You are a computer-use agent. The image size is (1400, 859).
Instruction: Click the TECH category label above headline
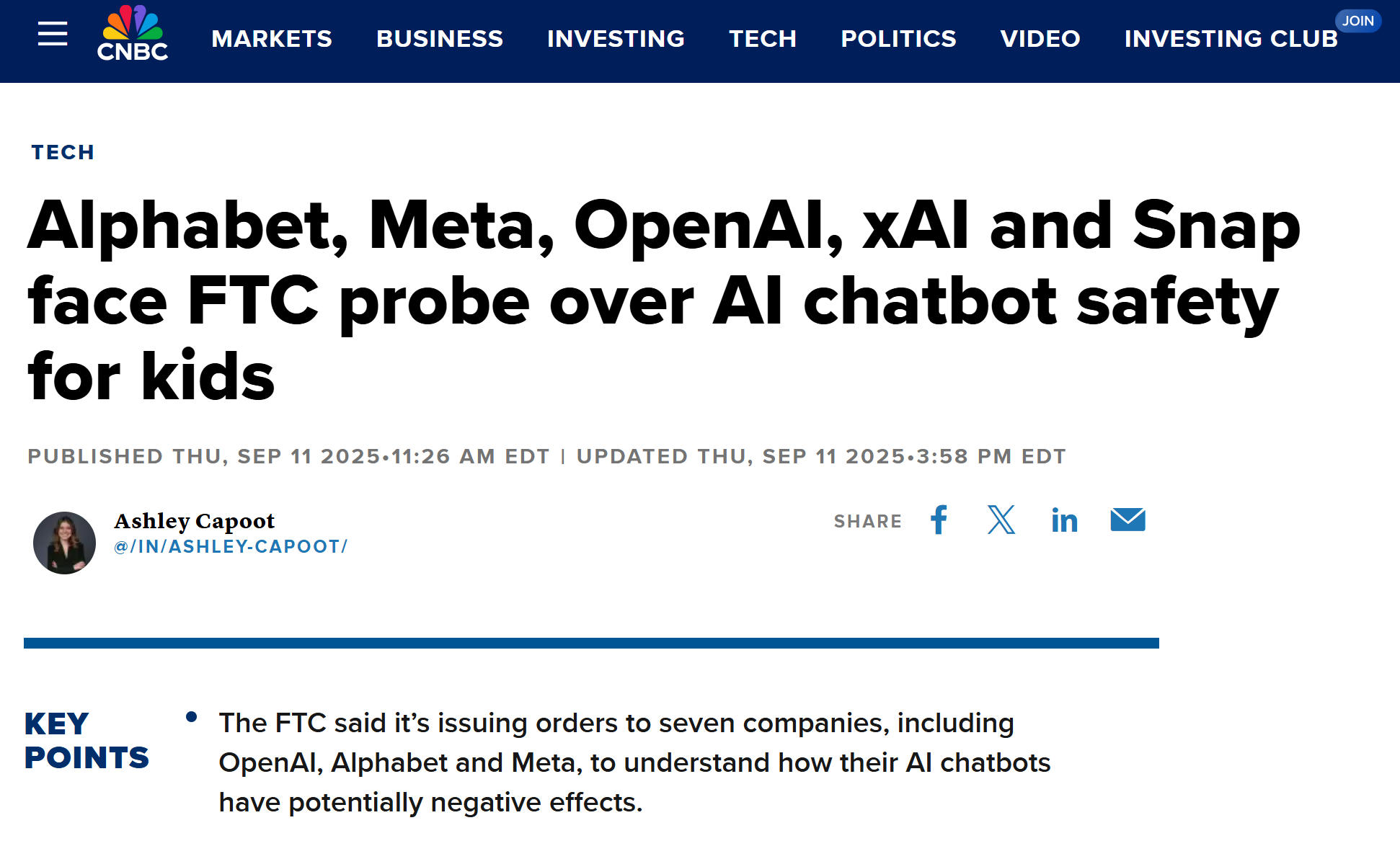63,152
